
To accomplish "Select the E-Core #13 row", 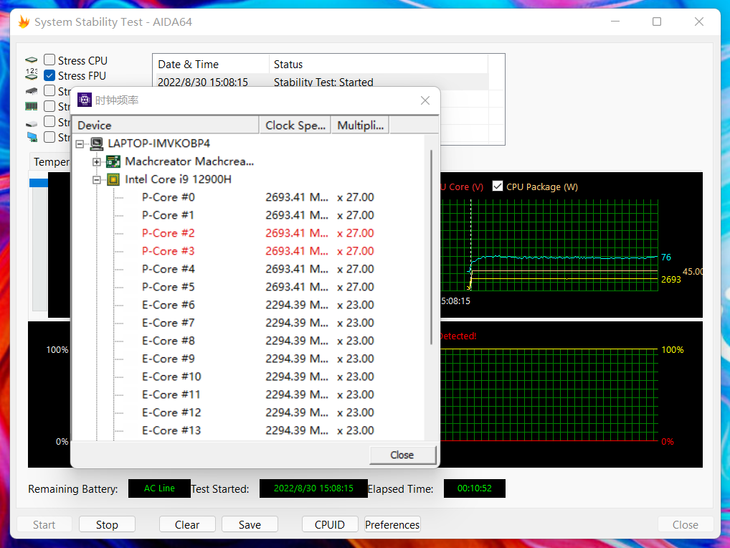I will 249,430.
